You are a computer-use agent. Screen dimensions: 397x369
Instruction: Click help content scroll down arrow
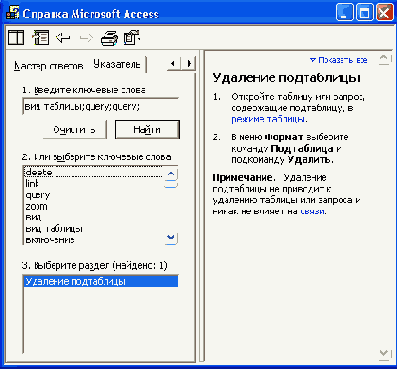[384, 355]
